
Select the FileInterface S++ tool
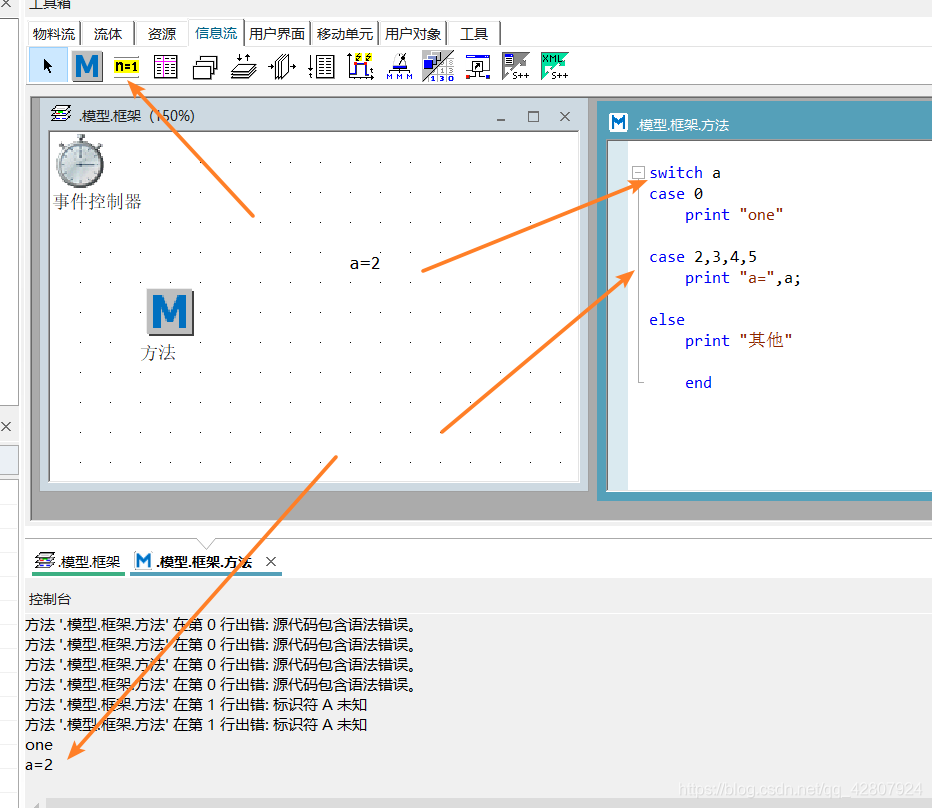tap(516, 66)
